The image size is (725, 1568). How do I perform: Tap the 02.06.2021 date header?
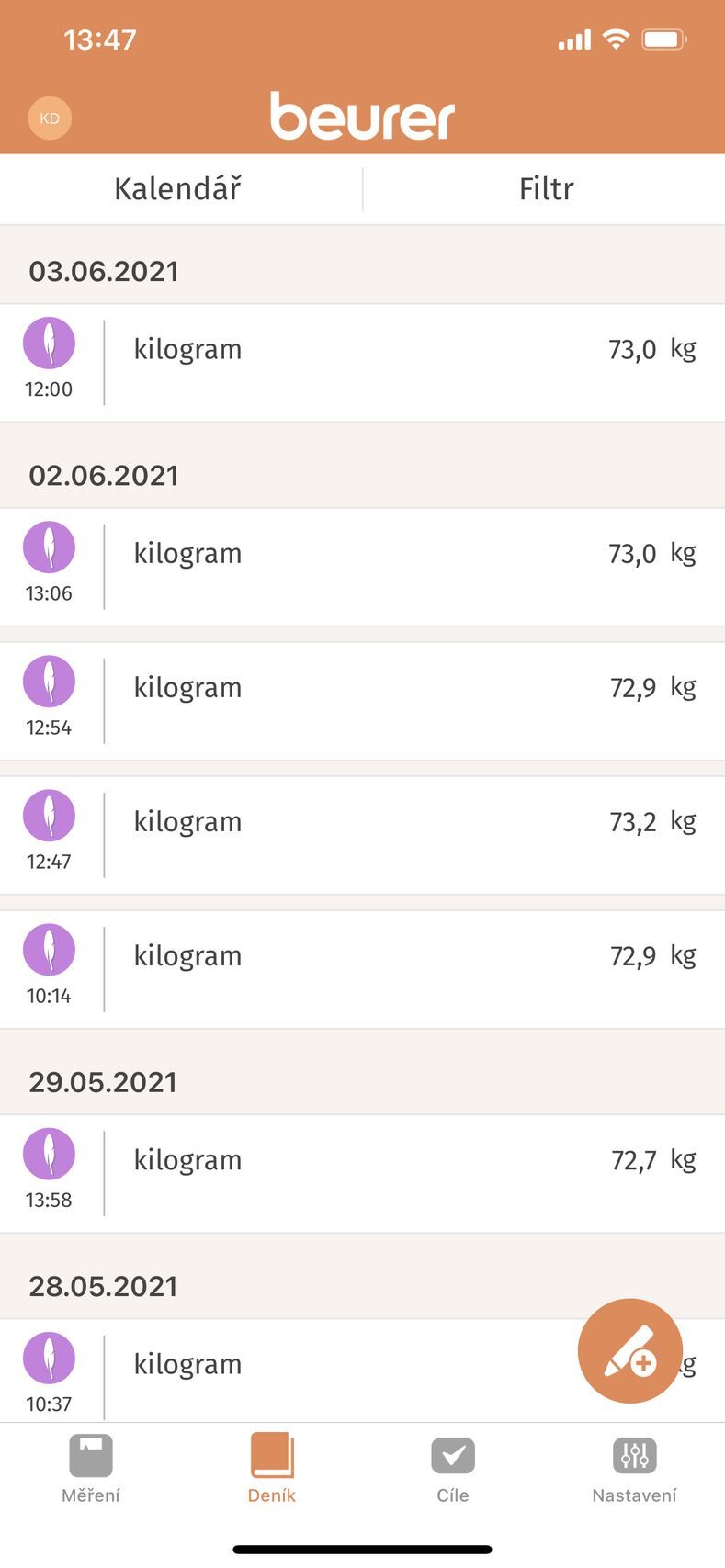[362, 475]
